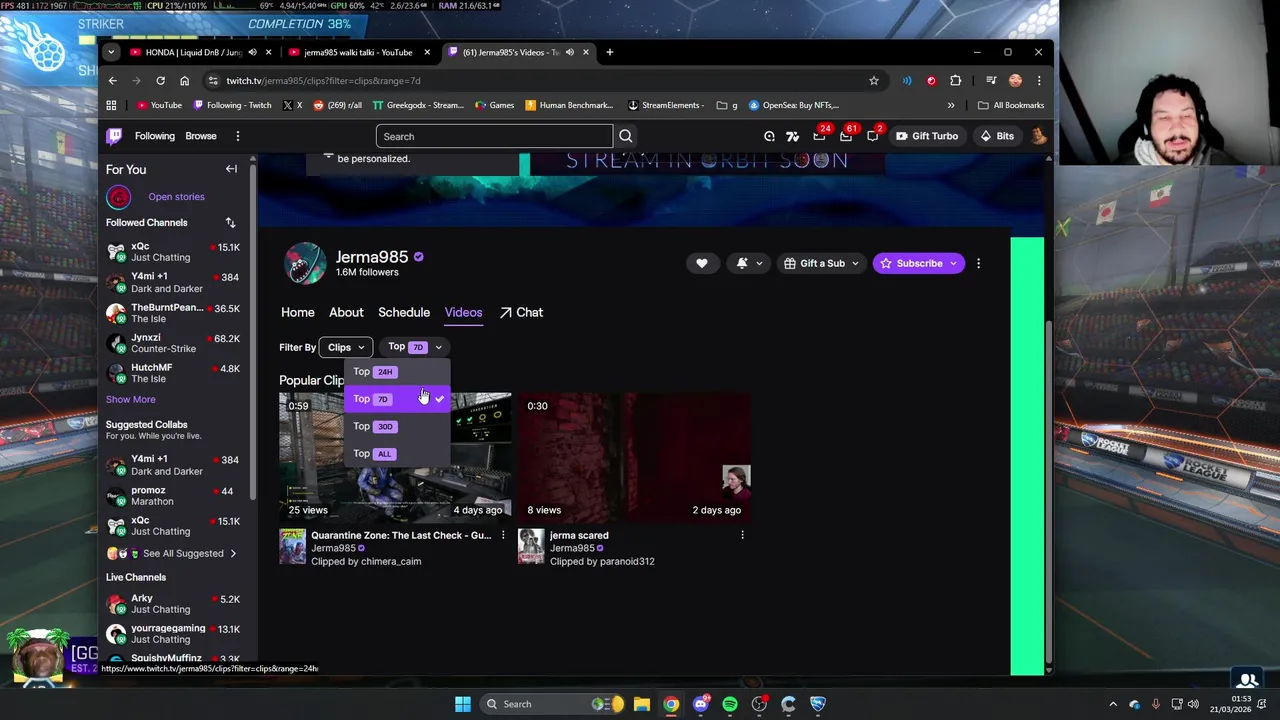Open the Twitch user avatar menu
This screenshot has width=1280, height=720.
tap(1038, 136)
